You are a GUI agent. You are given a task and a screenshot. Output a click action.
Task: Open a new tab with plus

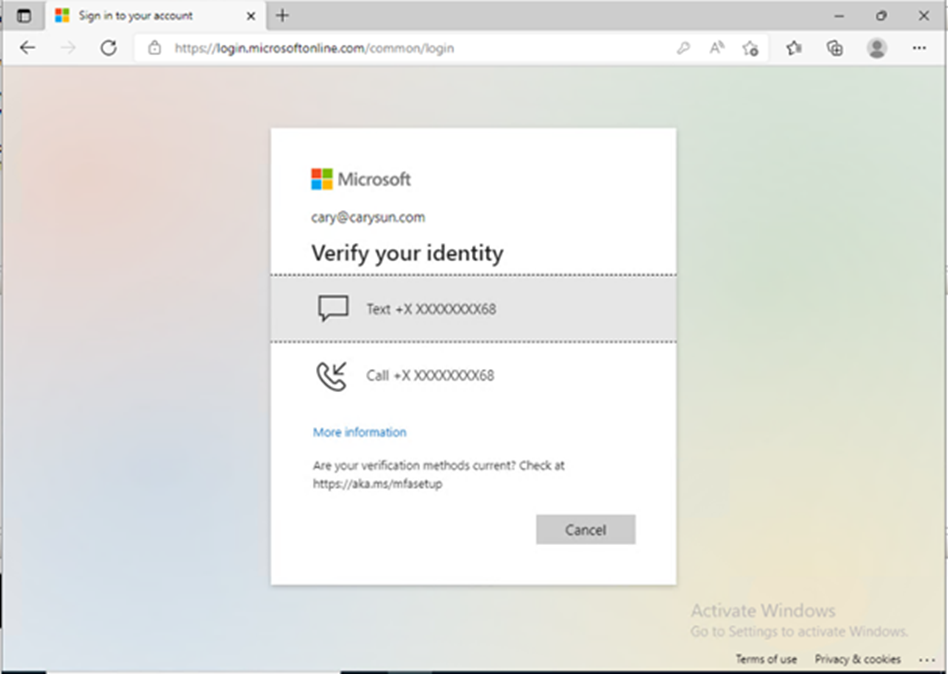282,16
